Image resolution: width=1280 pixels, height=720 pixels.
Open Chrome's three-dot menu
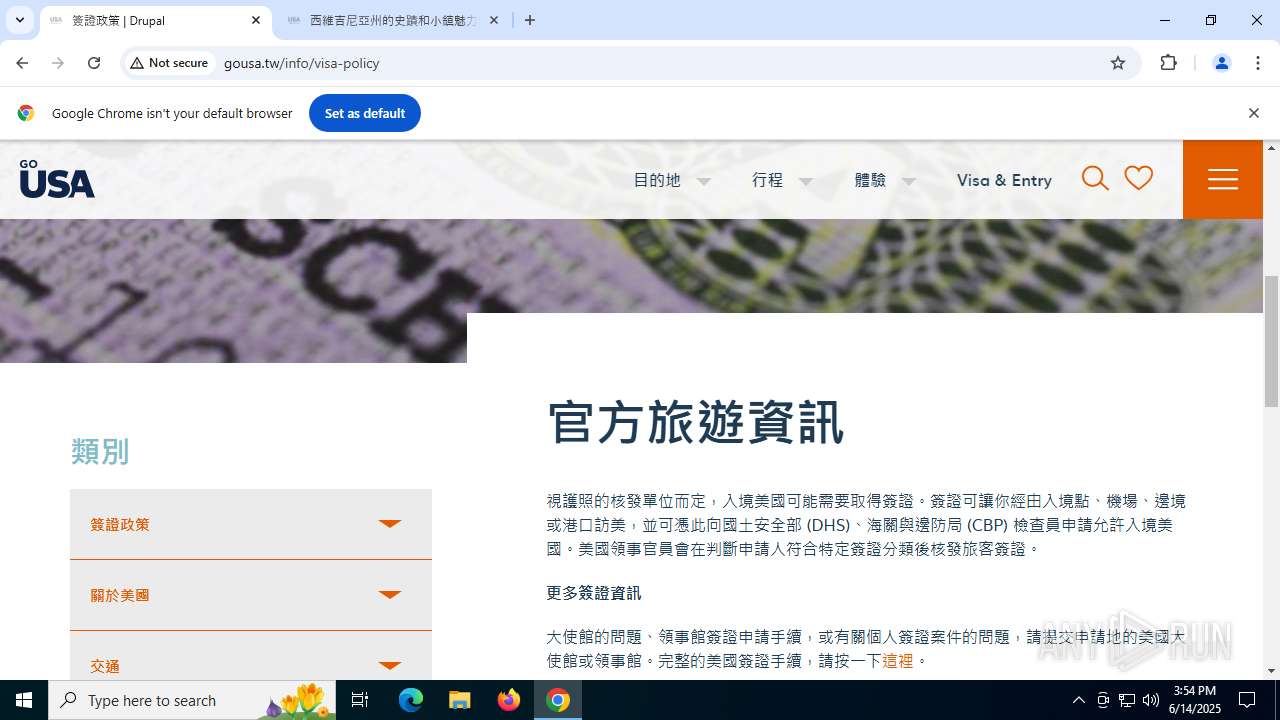point(1258,63)
